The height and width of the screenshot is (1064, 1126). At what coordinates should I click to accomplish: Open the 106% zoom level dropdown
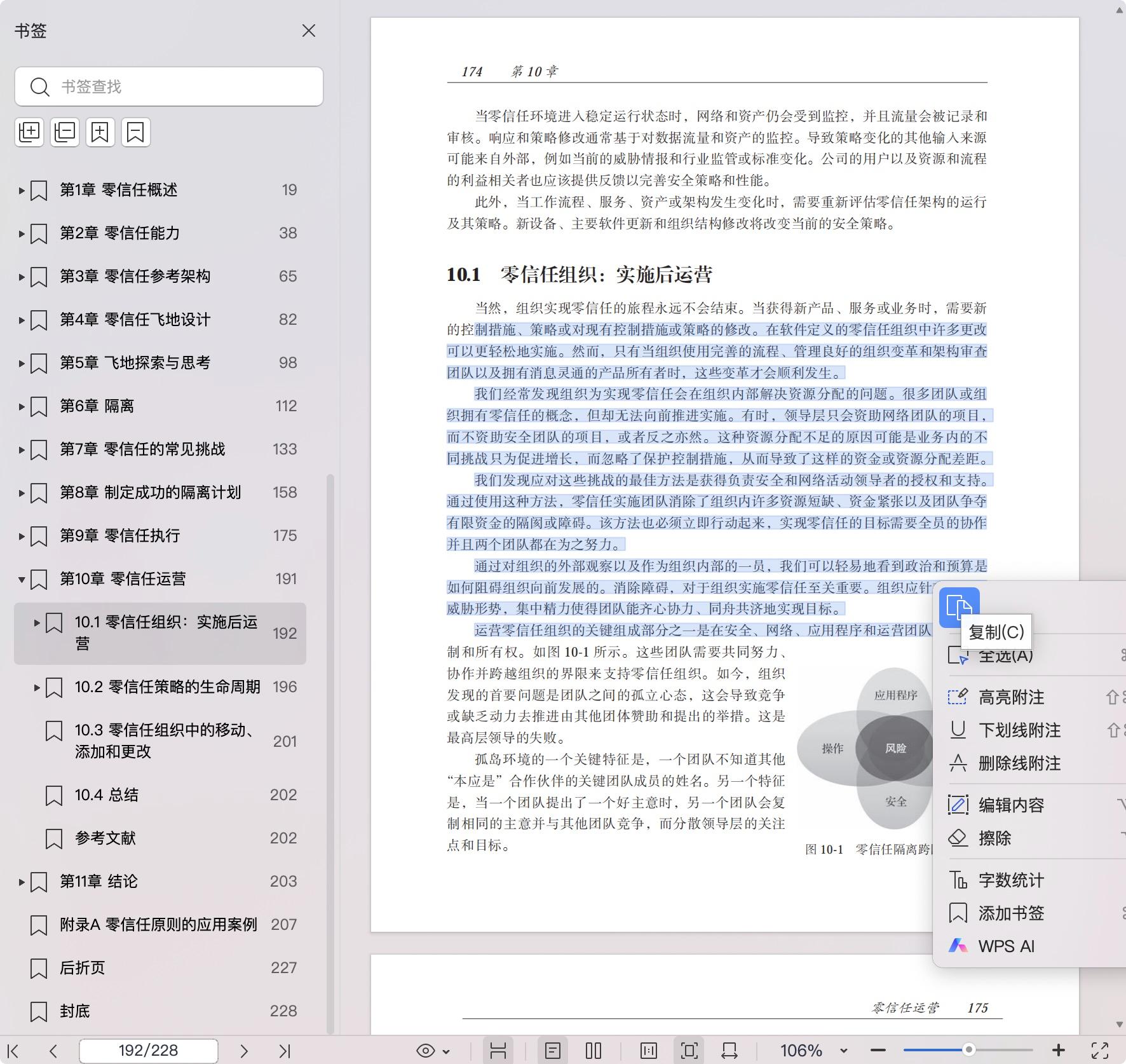click(x=844, y=1051)
